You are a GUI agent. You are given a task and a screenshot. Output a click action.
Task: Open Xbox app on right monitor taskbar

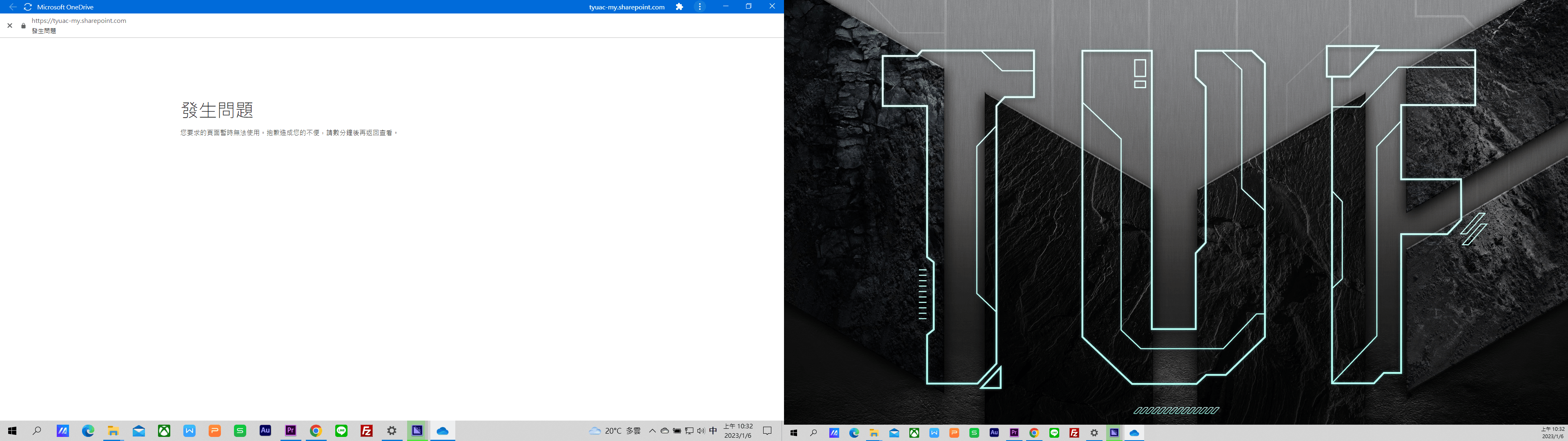click(914, 433)
